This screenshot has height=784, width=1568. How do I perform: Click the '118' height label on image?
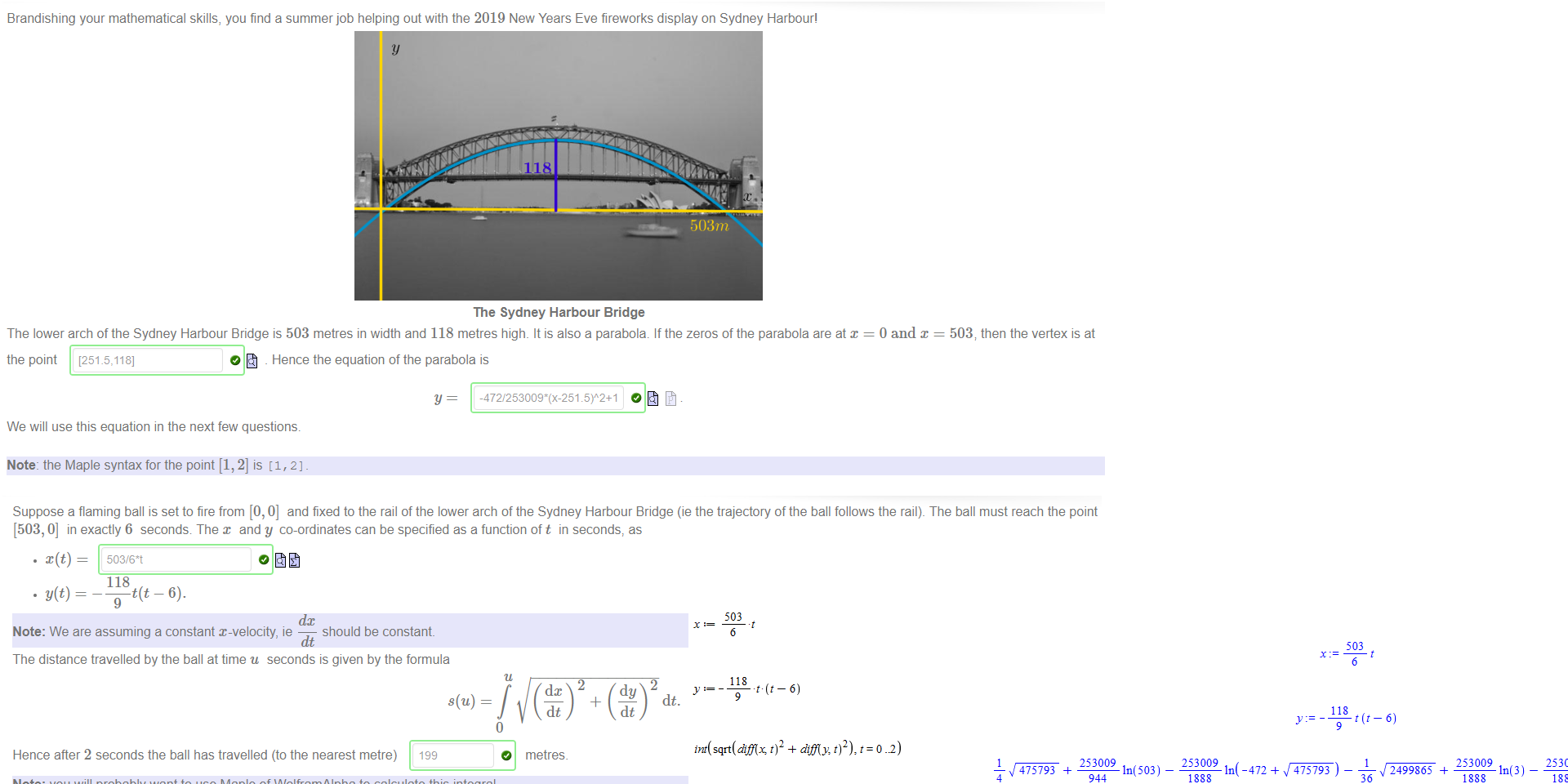click(537, 168)
